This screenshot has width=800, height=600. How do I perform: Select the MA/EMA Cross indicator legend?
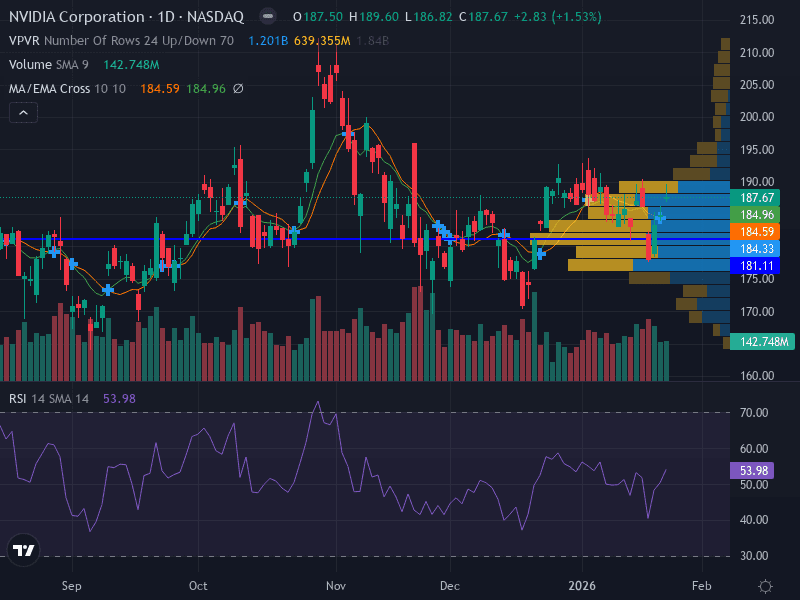67,89
